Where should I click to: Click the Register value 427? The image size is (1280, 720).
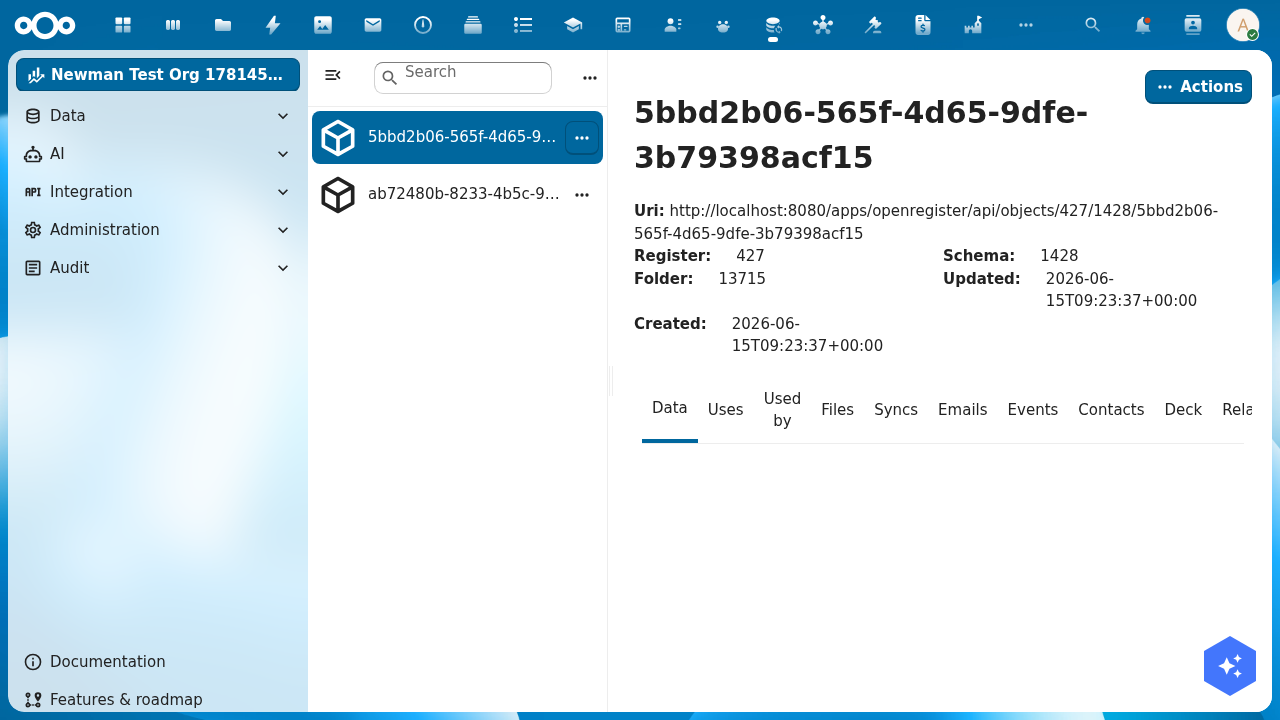(x=750, y=256)
